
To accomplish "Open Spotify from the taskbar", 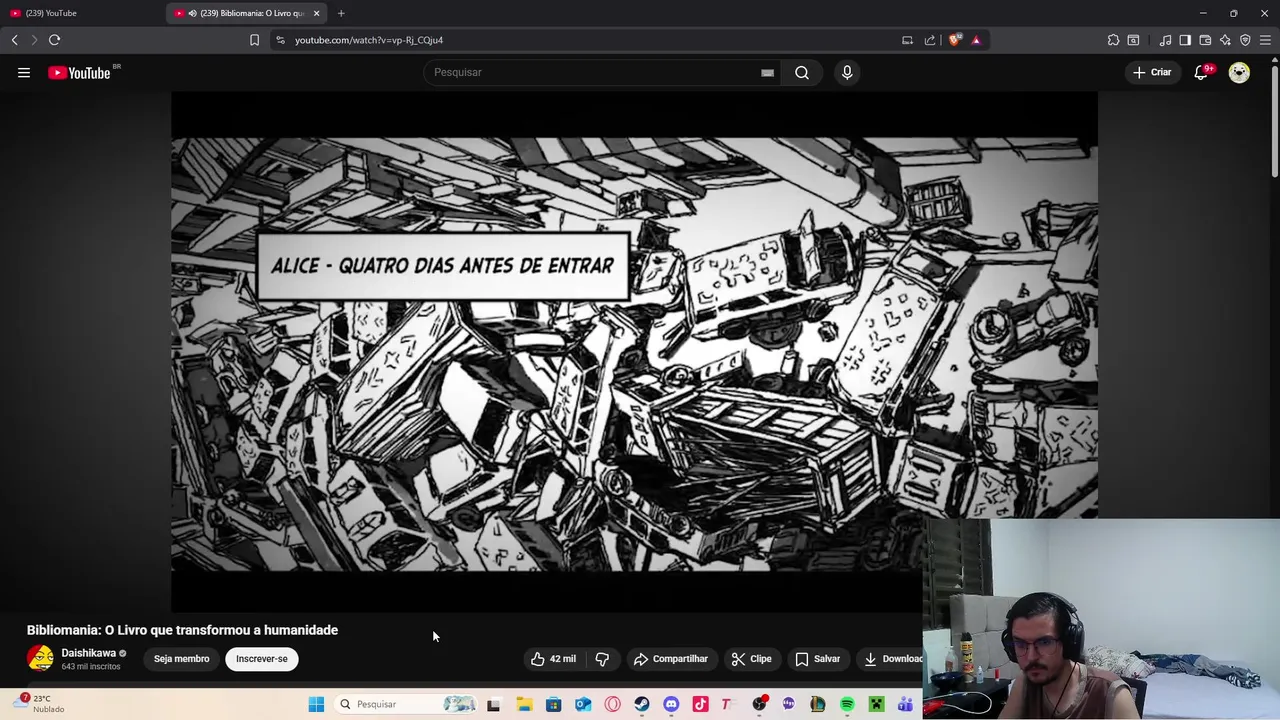I will (847, 704).
